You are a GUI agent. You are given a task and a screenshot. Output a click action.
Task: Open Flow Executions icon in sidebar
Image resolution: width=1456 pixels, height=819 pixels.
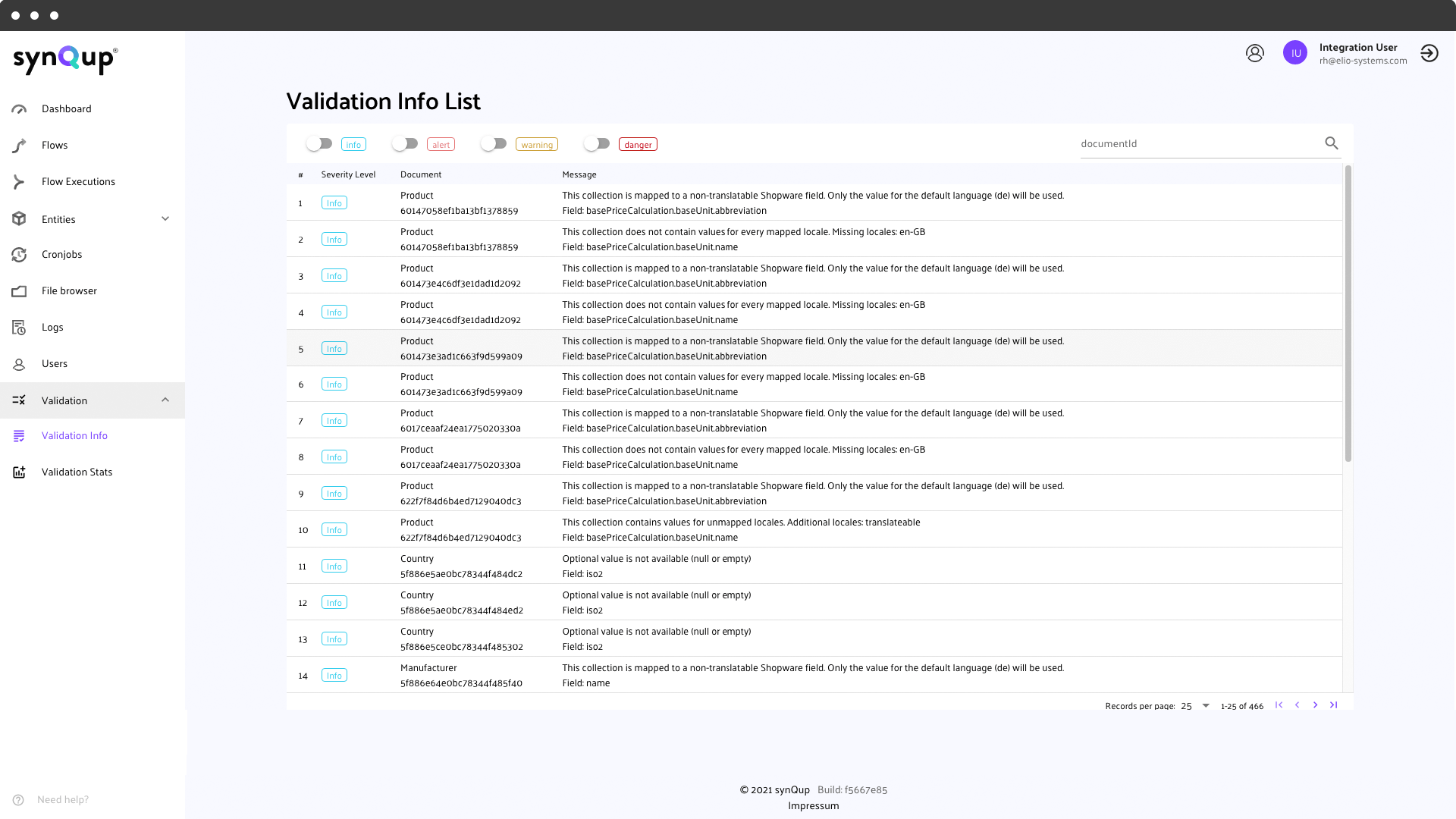click(x=20, y=182)
